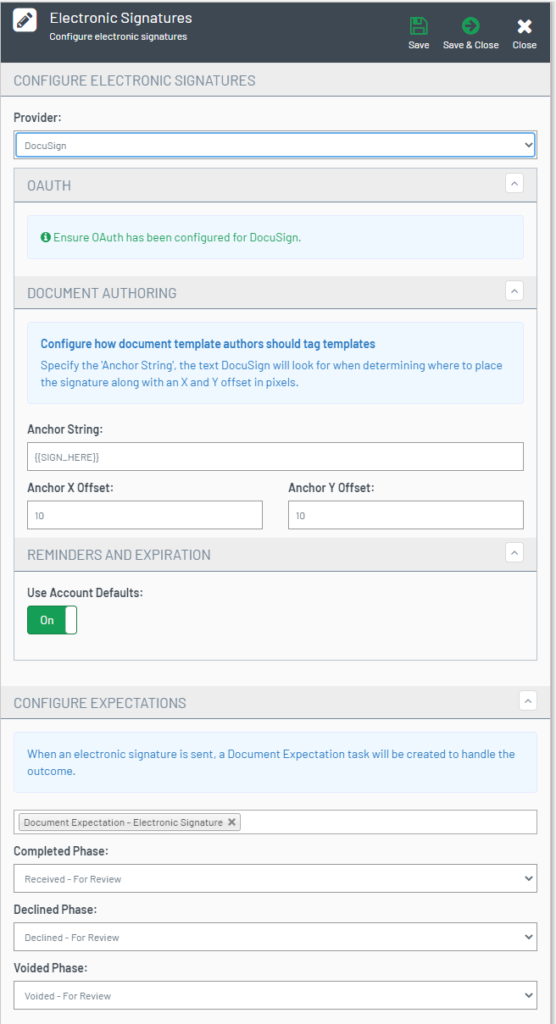
Task: Click the pencil edit icon in header
Action: tap(24, 20)
